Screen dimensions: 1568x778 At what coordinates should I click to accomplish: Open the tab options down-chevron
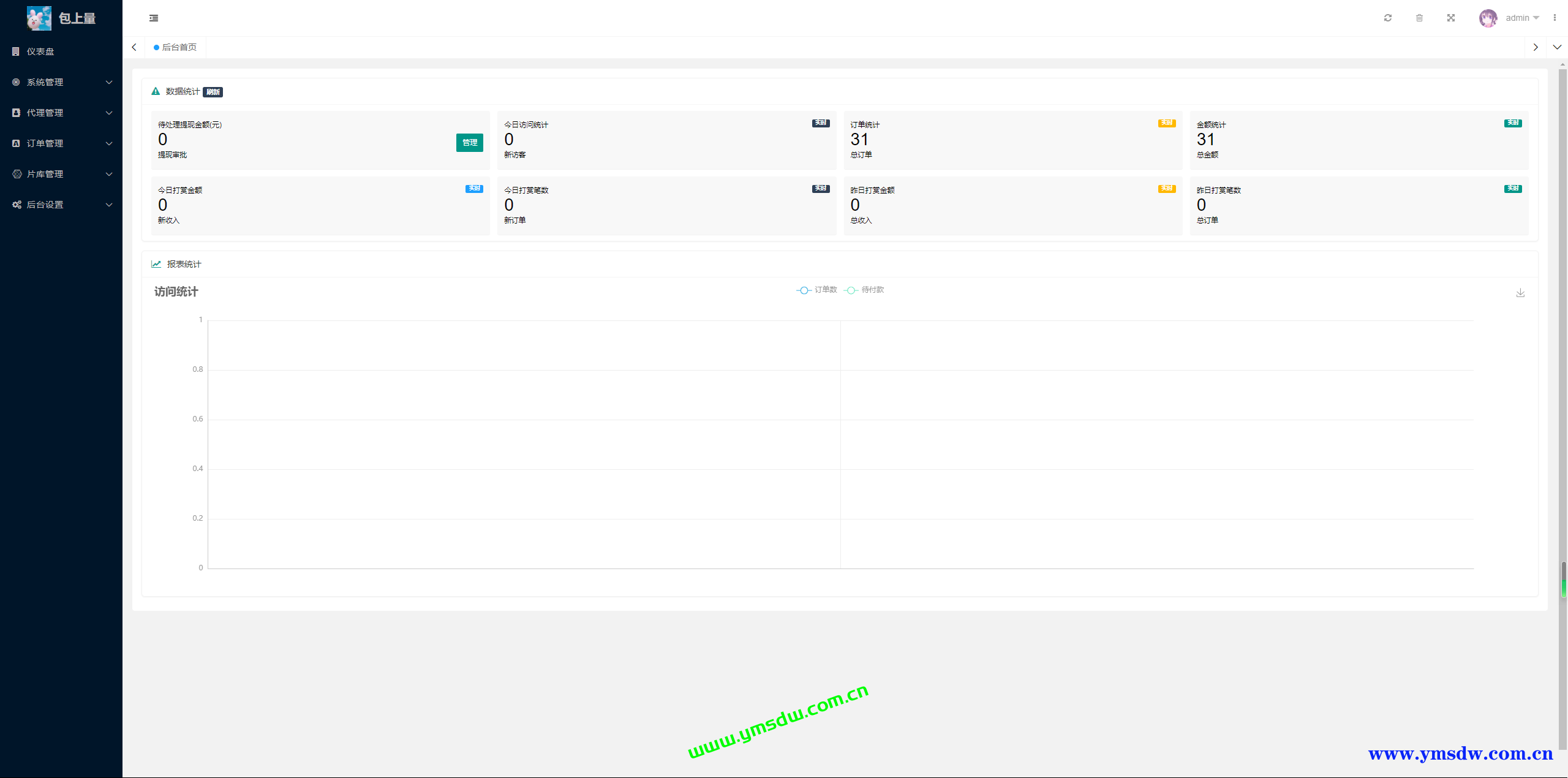pos(1557,47)
